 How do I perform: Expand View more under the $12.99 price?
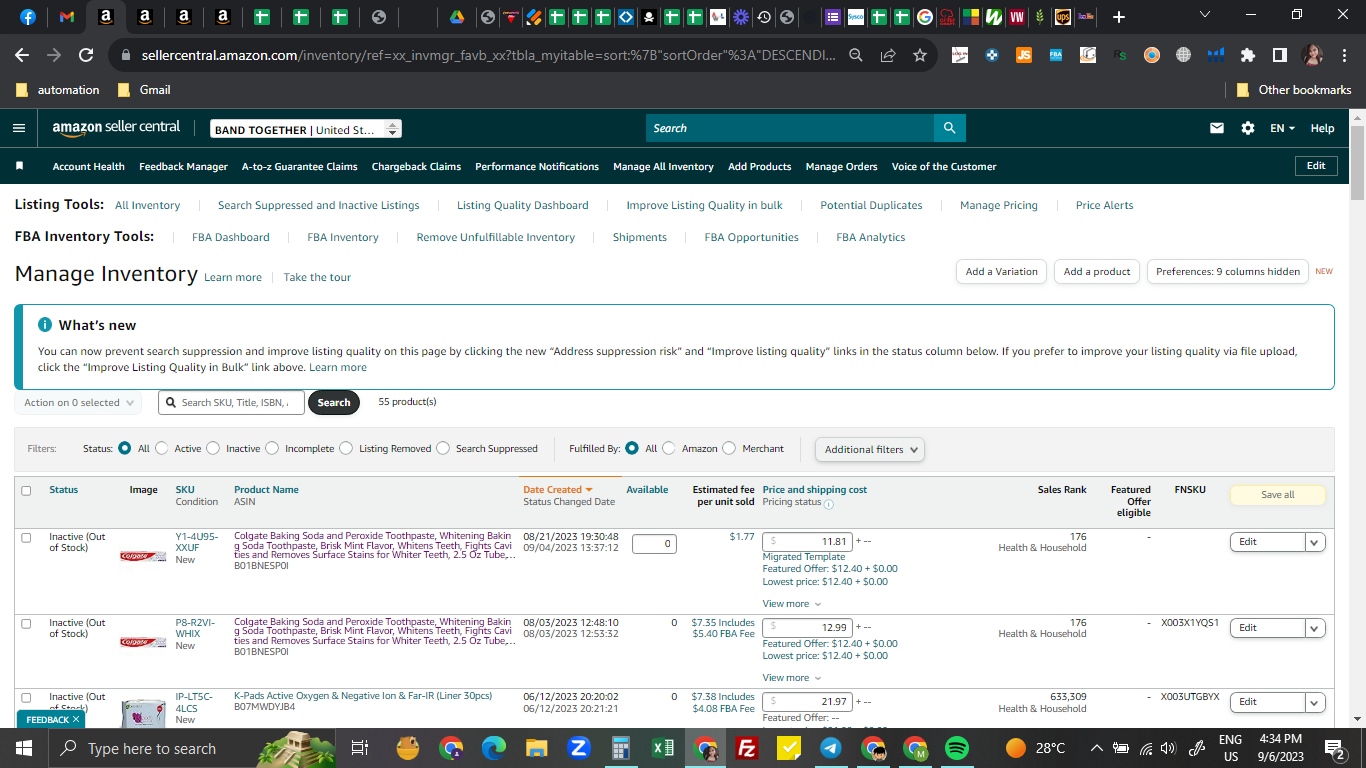point(792,678)
